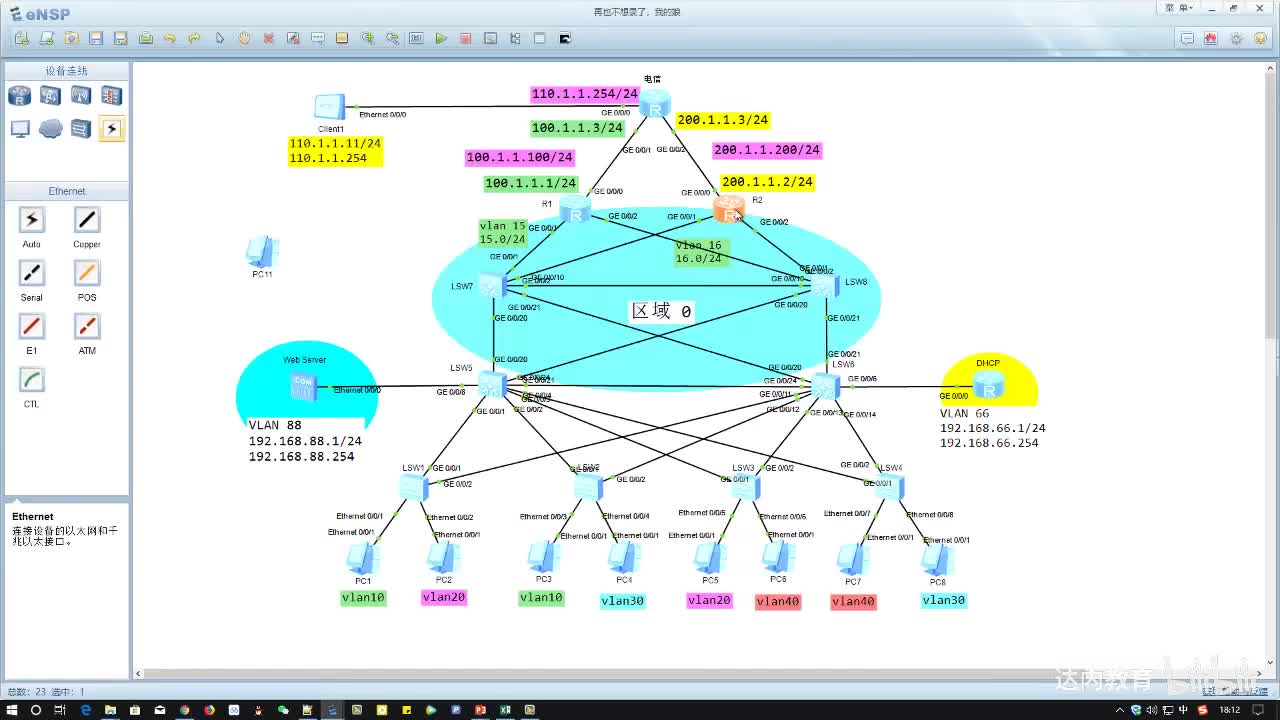The height and width of the screenshot is (720, 1280).
Task: Choose the ATM cable type
Action: [x=87, y=326]
